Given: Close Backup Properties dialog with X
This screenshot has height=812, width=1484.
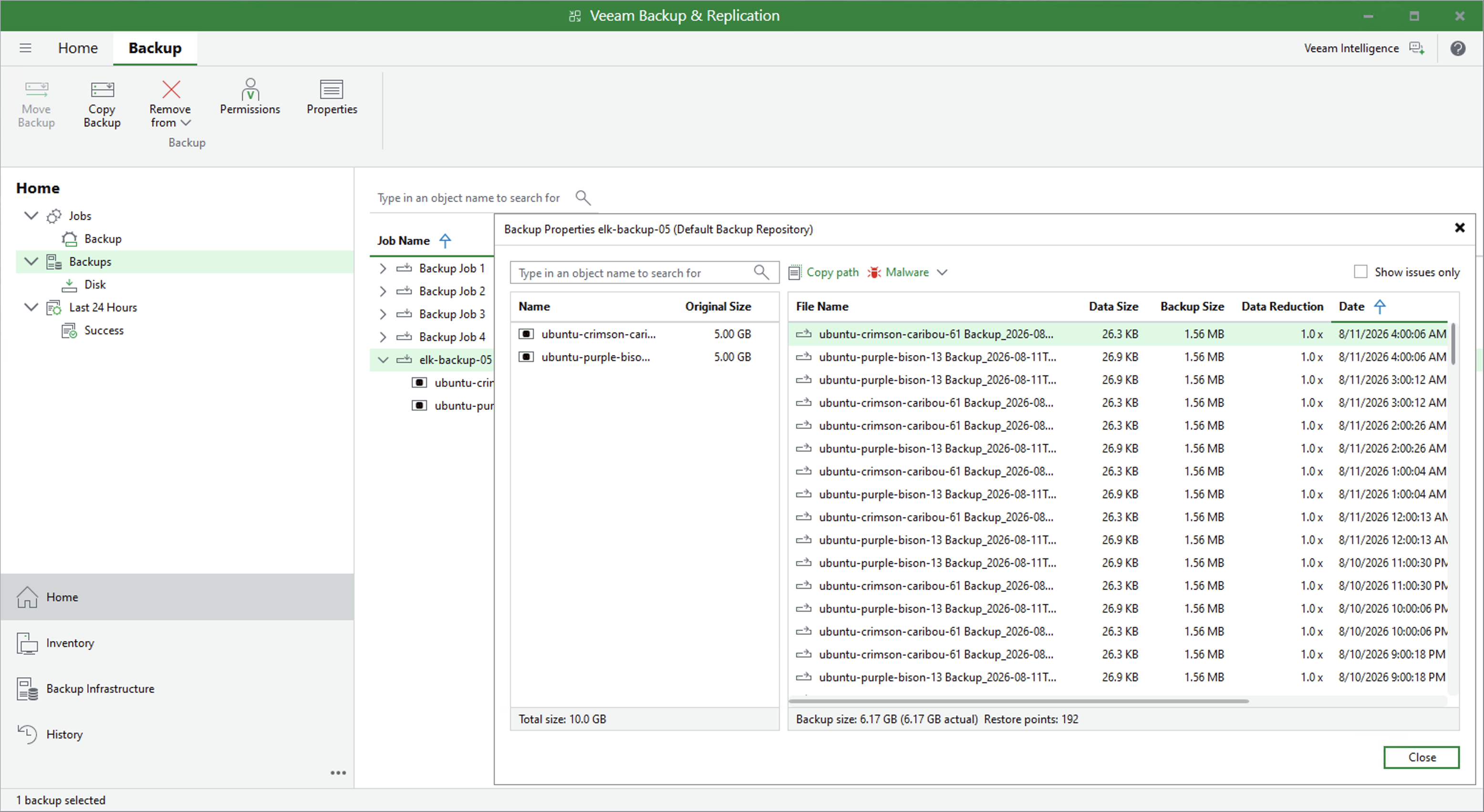Looking at the screenshot, I should click(1459, 228).
